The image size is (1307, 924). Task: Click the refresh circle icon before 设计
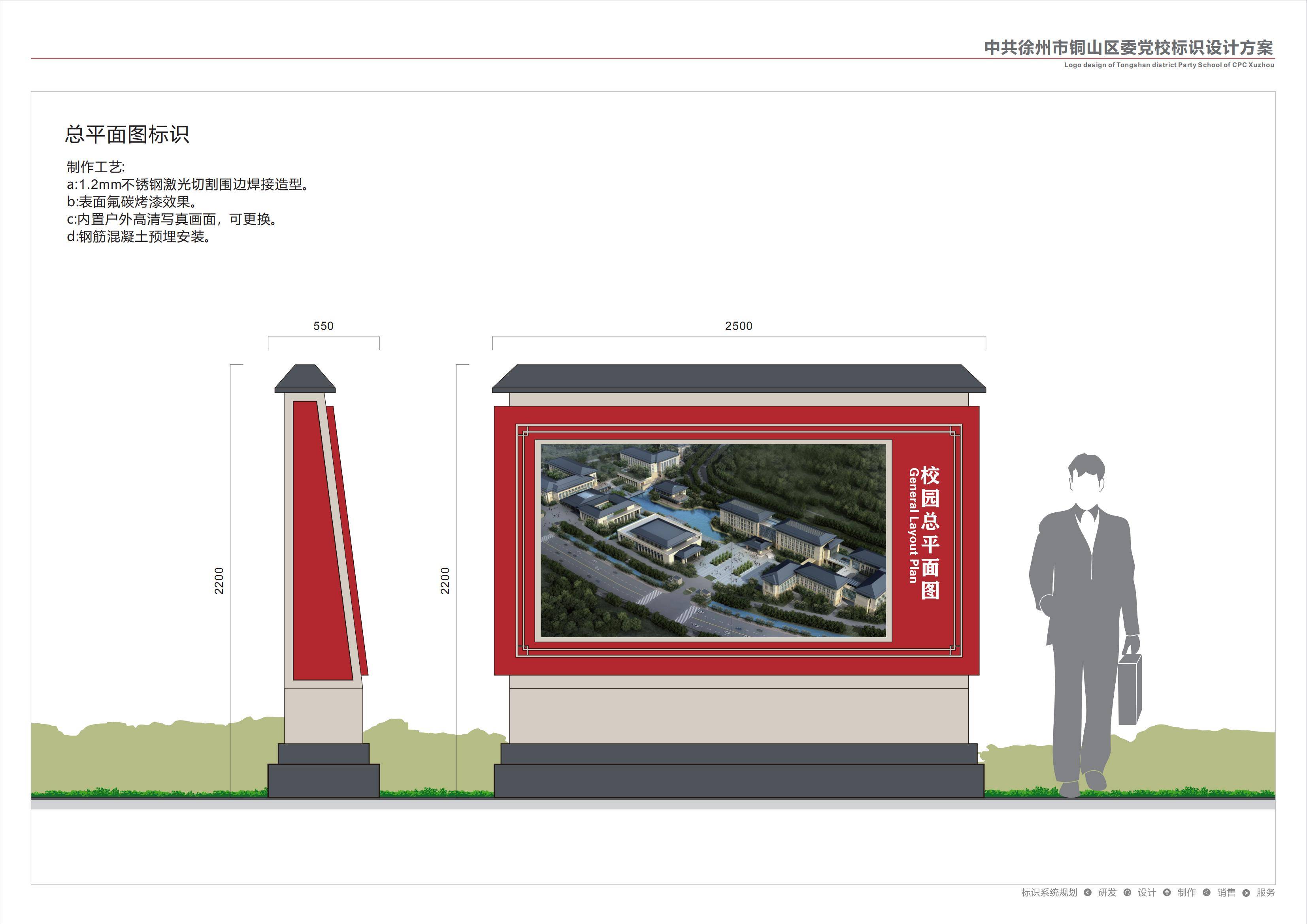1127,892
